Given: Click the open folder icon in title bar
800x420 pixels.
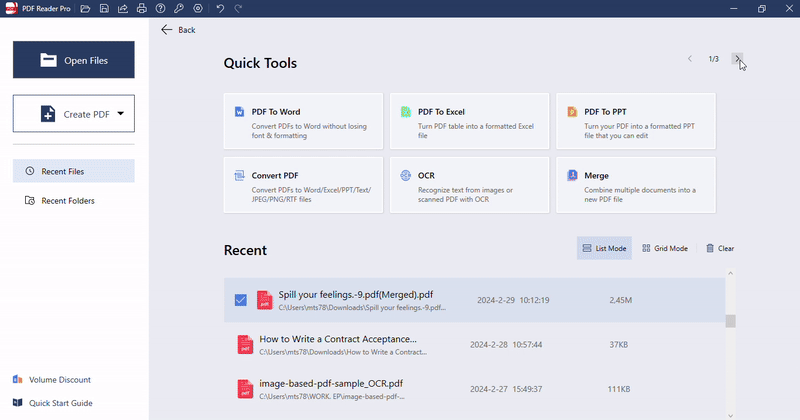Looking at the screenshot, I should pos(86,9).
